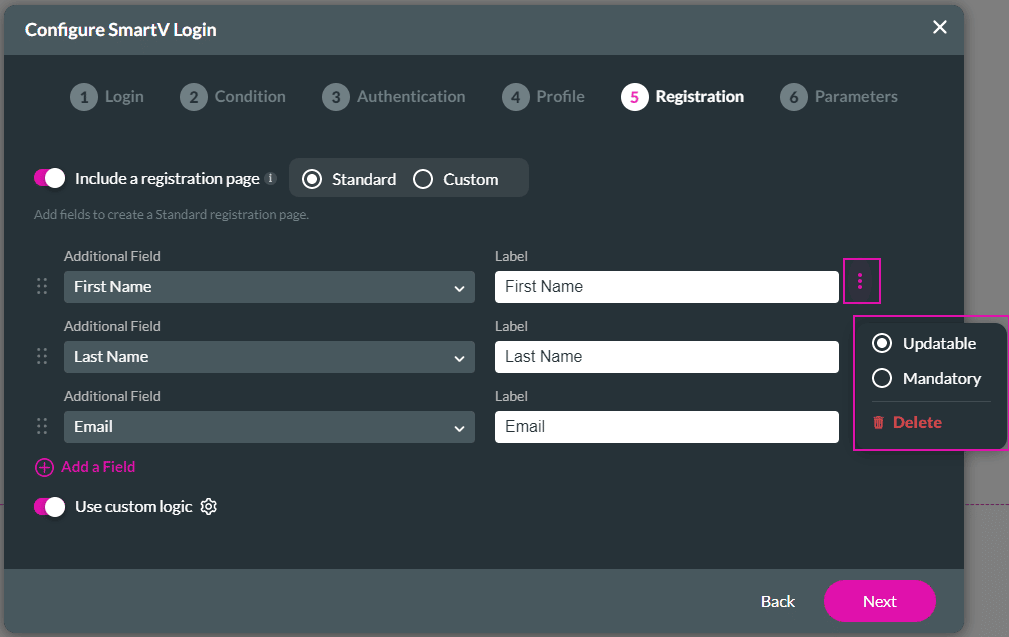
Task: Click the Email label input field
Action: pyautogui.click(x=666, y=426)
